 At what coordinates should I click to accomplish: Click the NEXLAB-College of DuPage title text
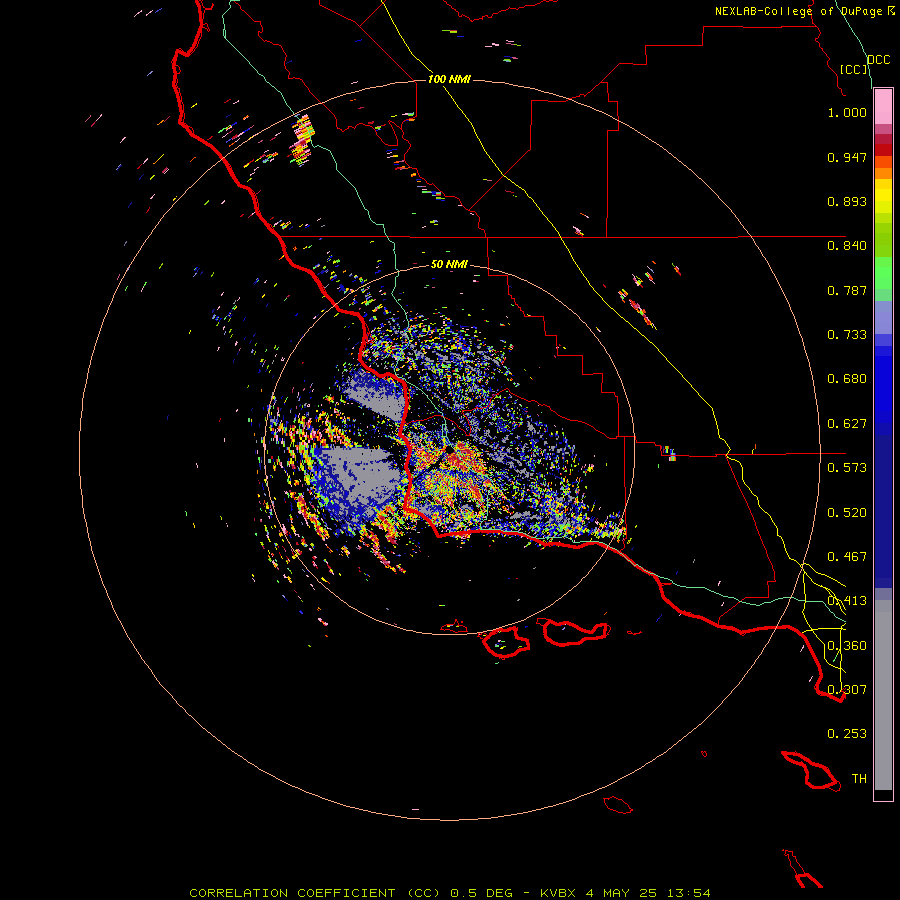(x=804, y=11)
